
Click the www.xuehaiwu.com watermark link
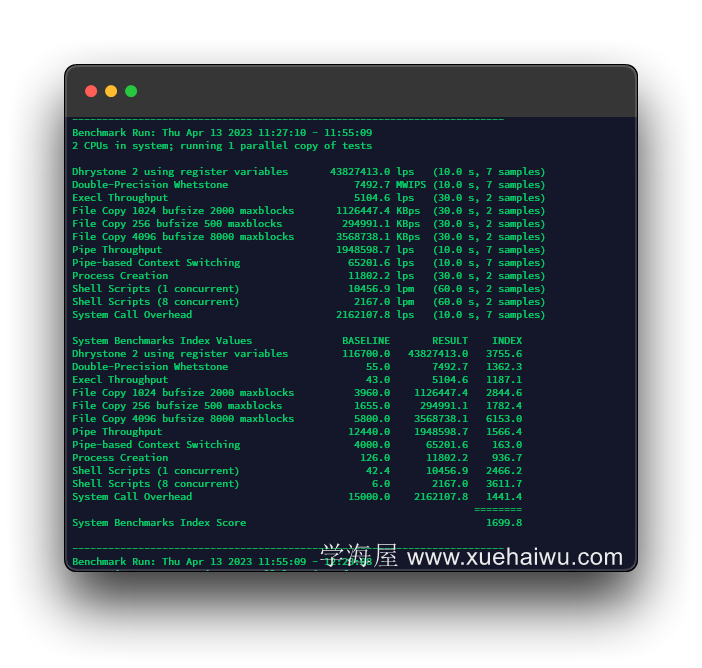tap(515, 557)
